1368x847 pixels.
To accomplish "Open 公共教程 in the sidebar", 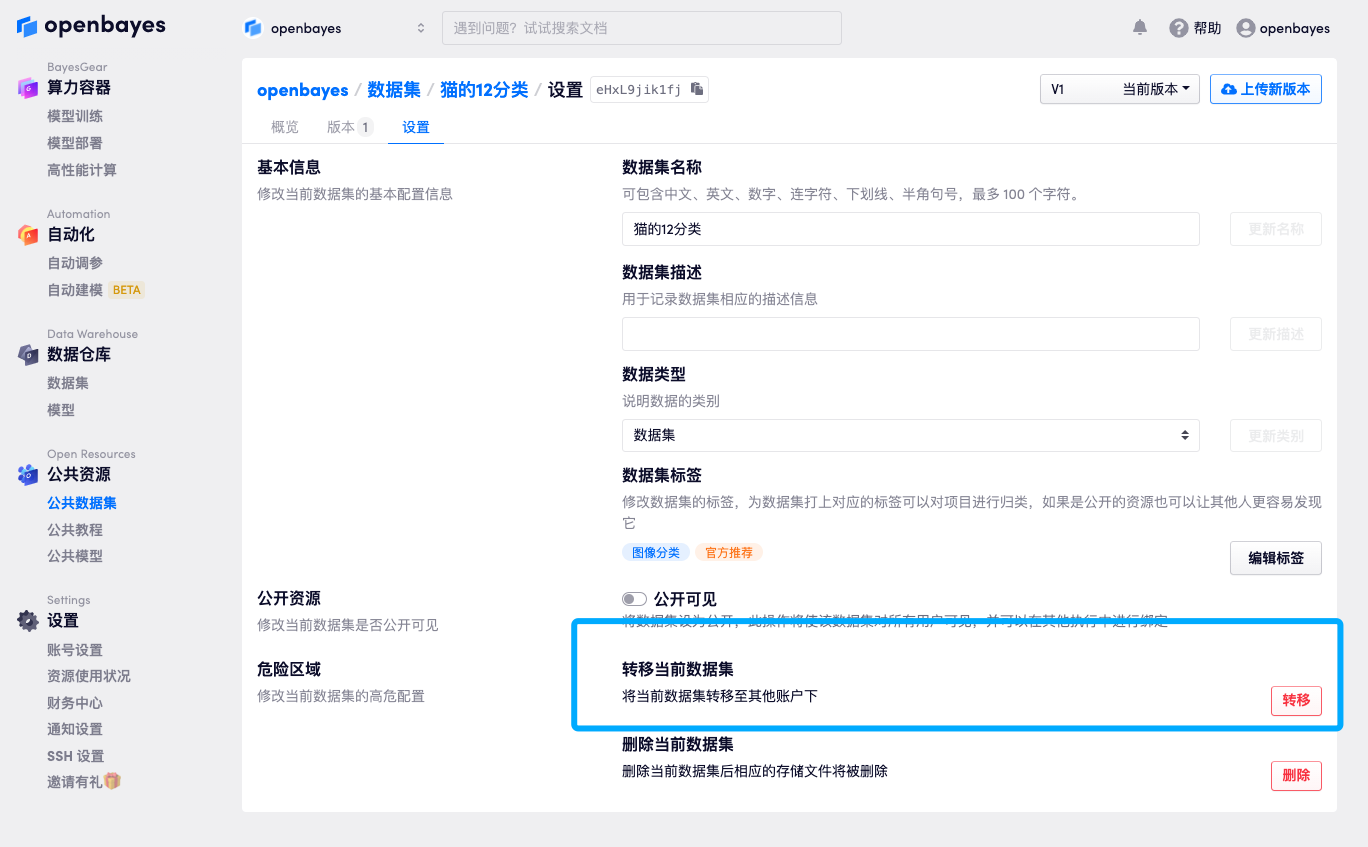I will (75, 530).
